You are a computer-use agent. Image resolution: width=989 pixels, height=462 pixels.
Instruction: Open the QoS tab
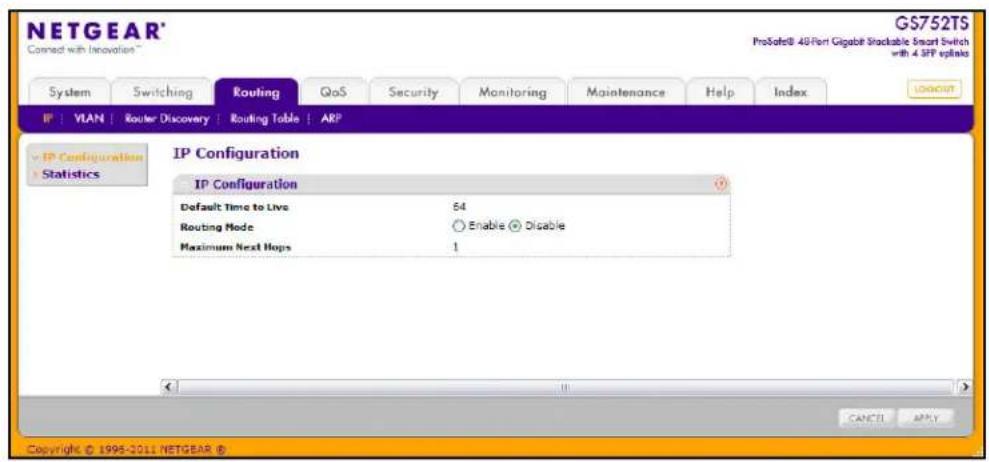(x=333, y=92)
